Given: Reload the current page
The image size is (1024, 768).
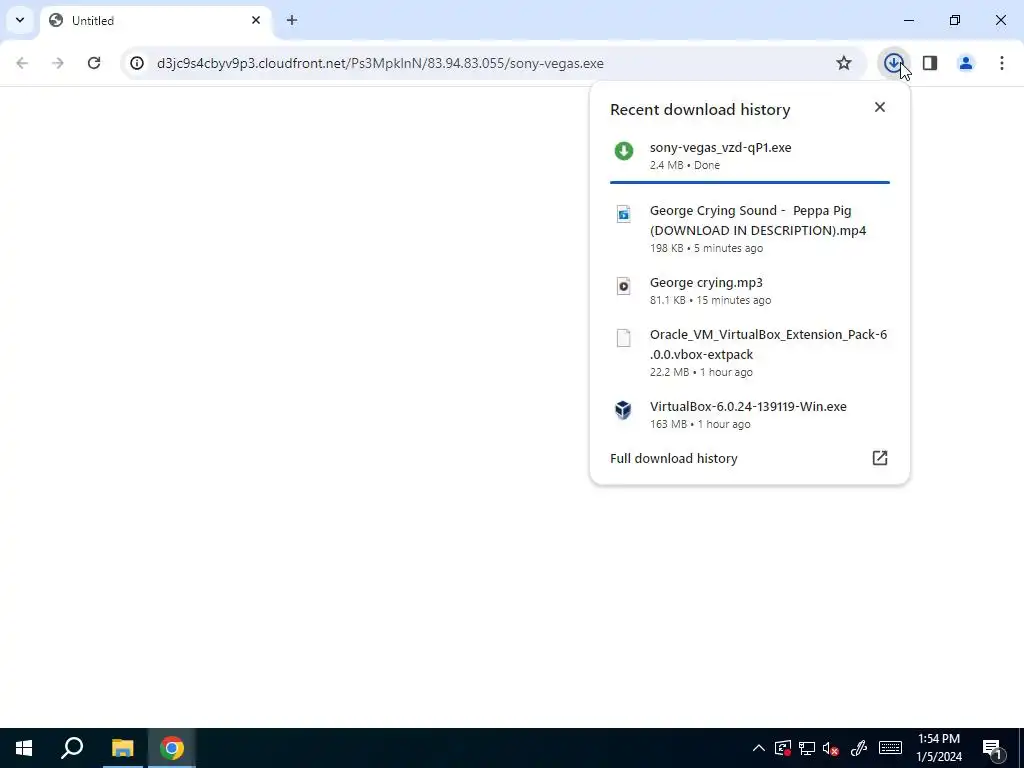Looking at the screenshot, I should [x=94, y=63].
